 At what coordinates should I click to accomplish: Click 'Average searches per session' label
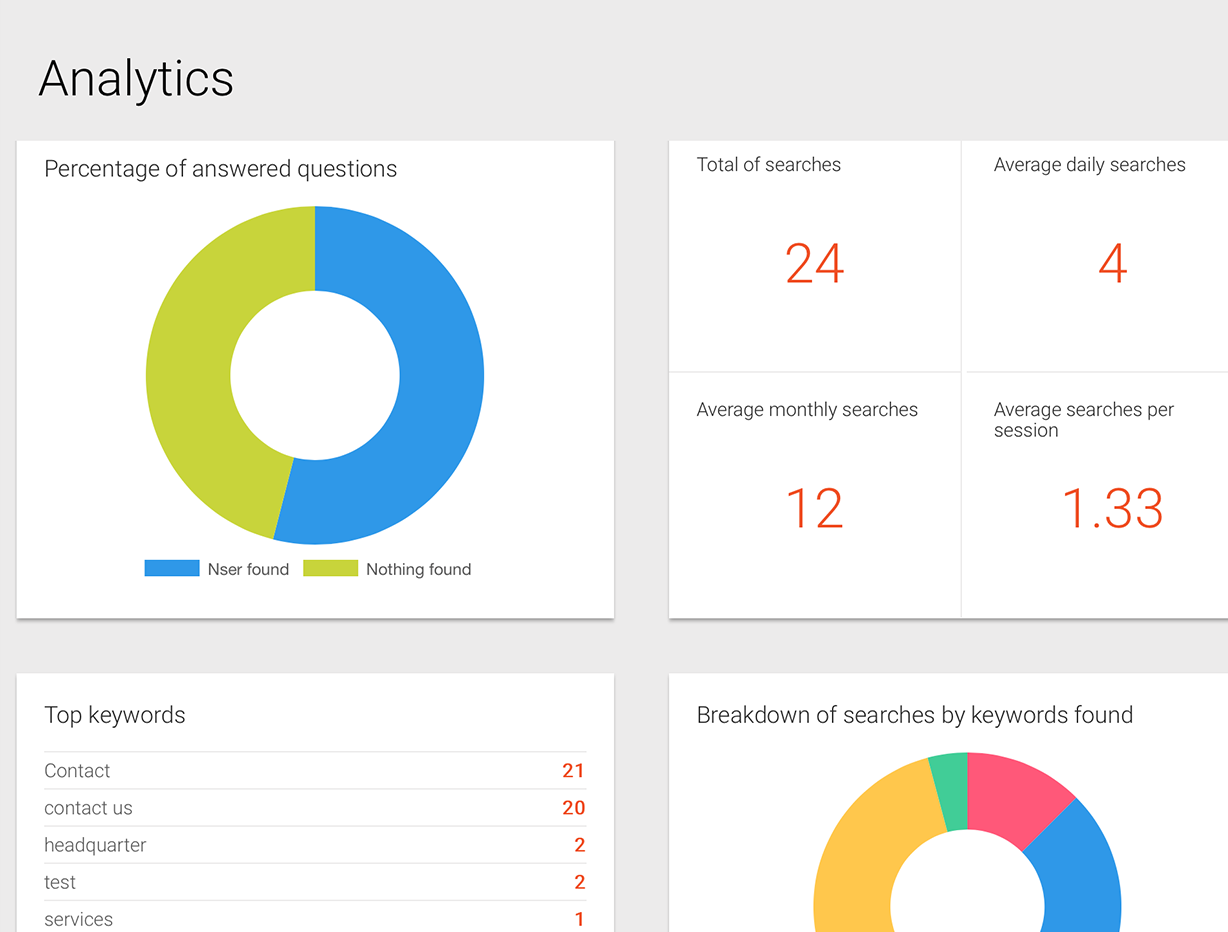point(1084,420)
